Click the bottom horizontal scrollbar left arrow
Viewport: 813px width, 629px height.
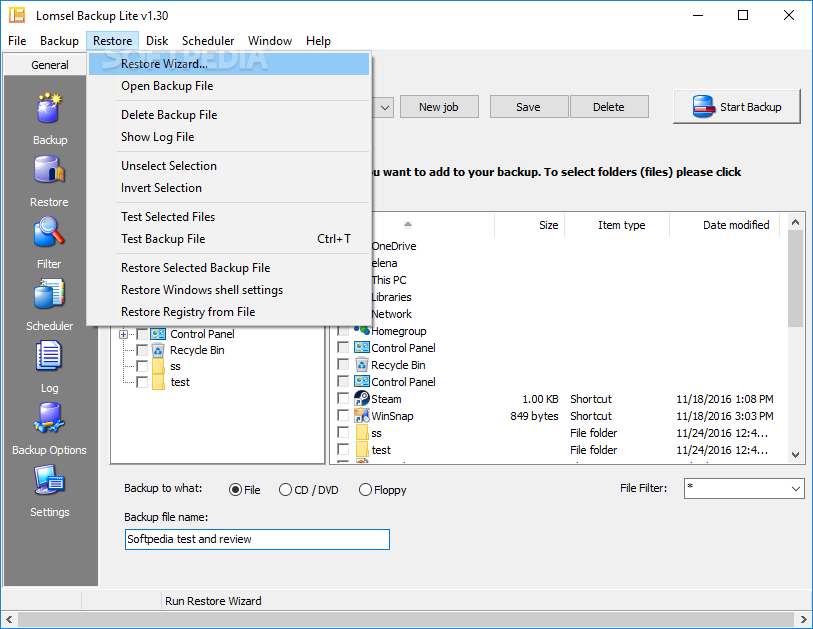pyautogui.click(x=9, y=619)
